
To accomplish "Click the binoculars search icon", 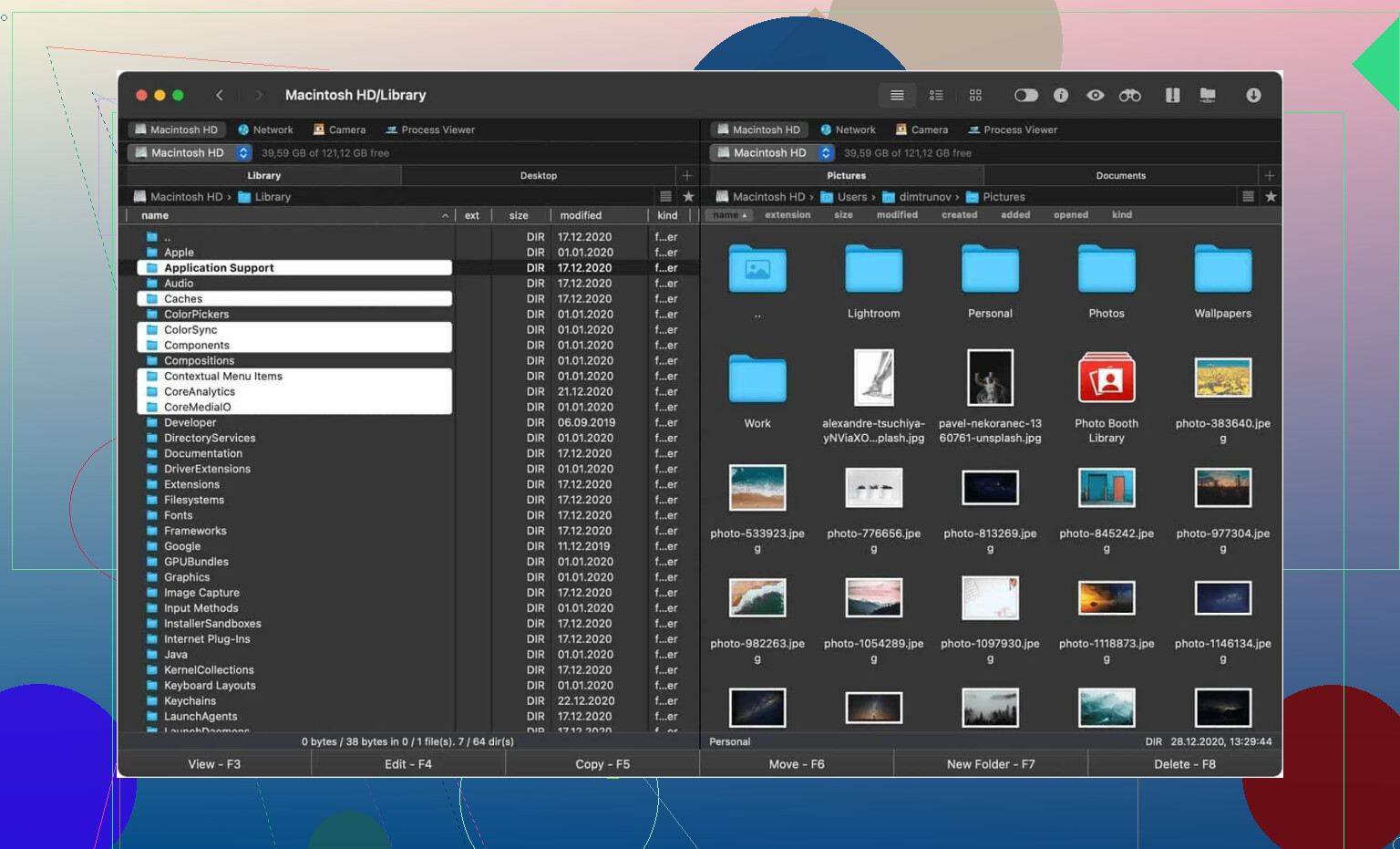I will coord(1130,95).
